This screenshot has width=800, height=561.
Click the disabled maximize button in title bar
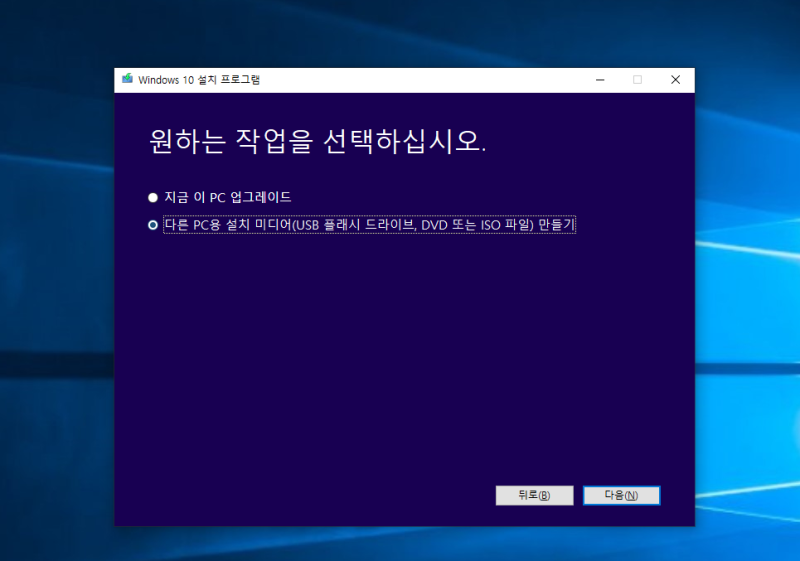click(637, 80)
